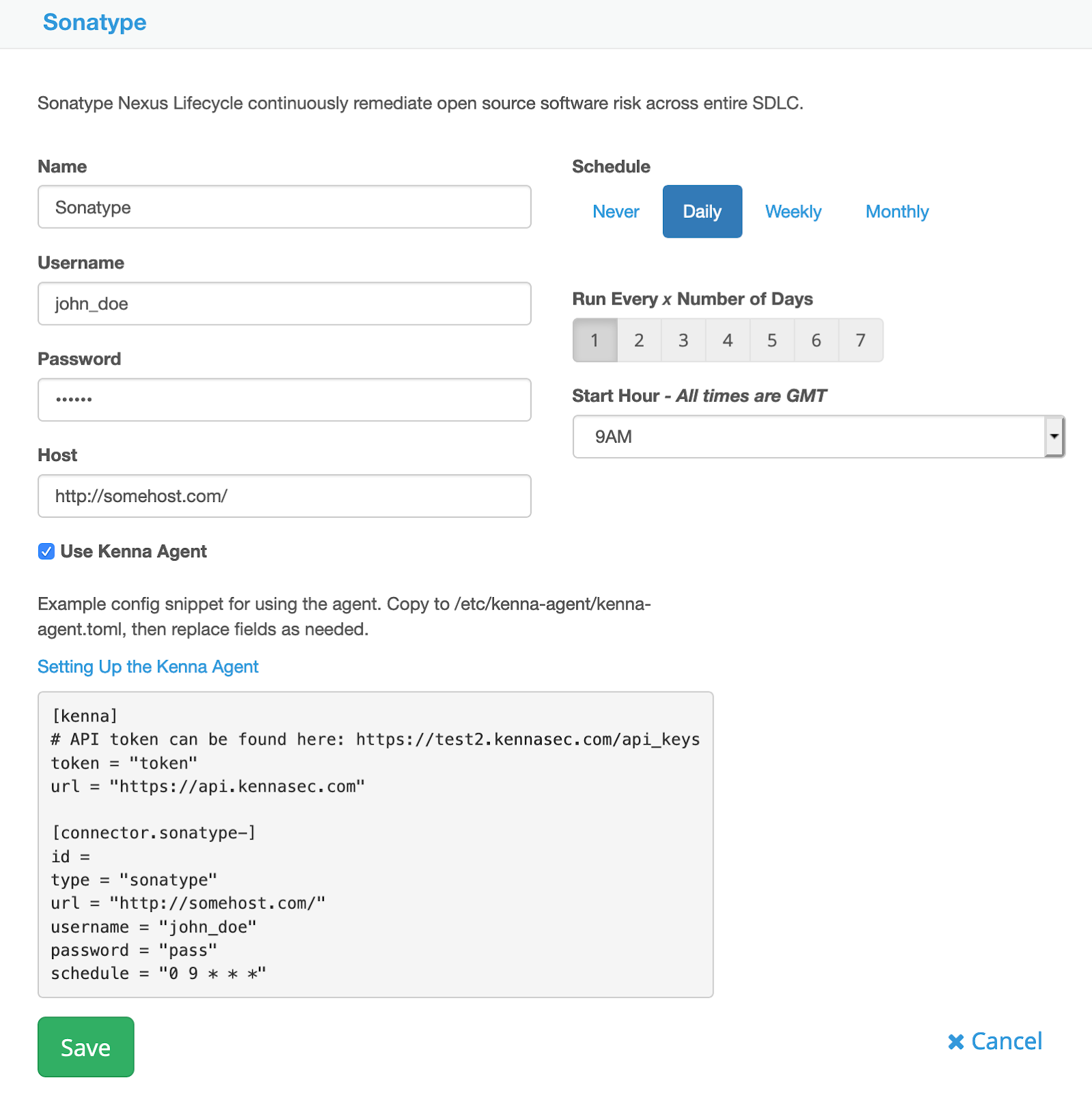Screen dimensions: 1092x1093
Task: Open Setting Up the Kenna Agent link
Action: point(148,667)
